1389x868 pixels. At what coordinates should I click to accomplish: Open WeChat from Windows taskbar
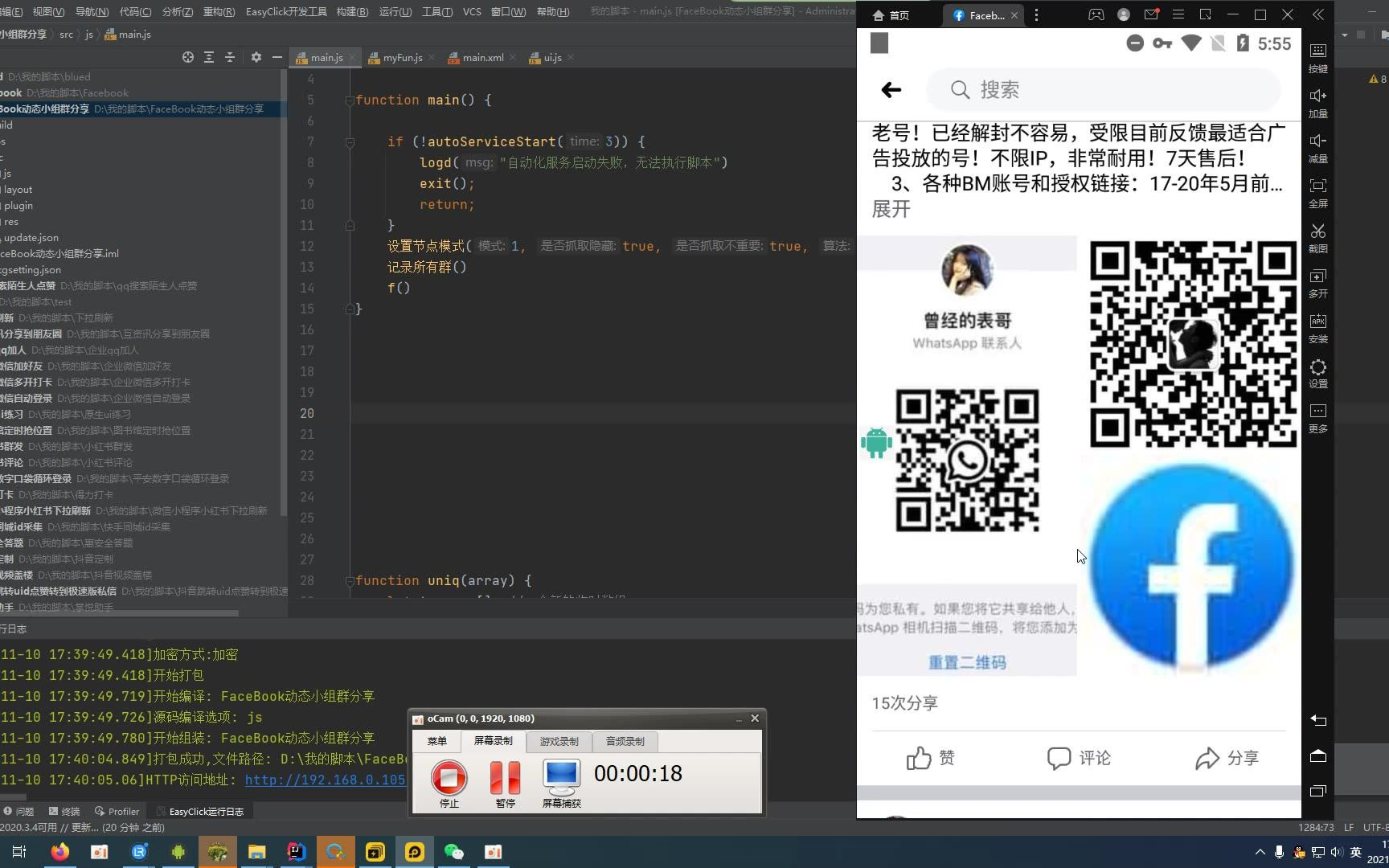[454, 852]
